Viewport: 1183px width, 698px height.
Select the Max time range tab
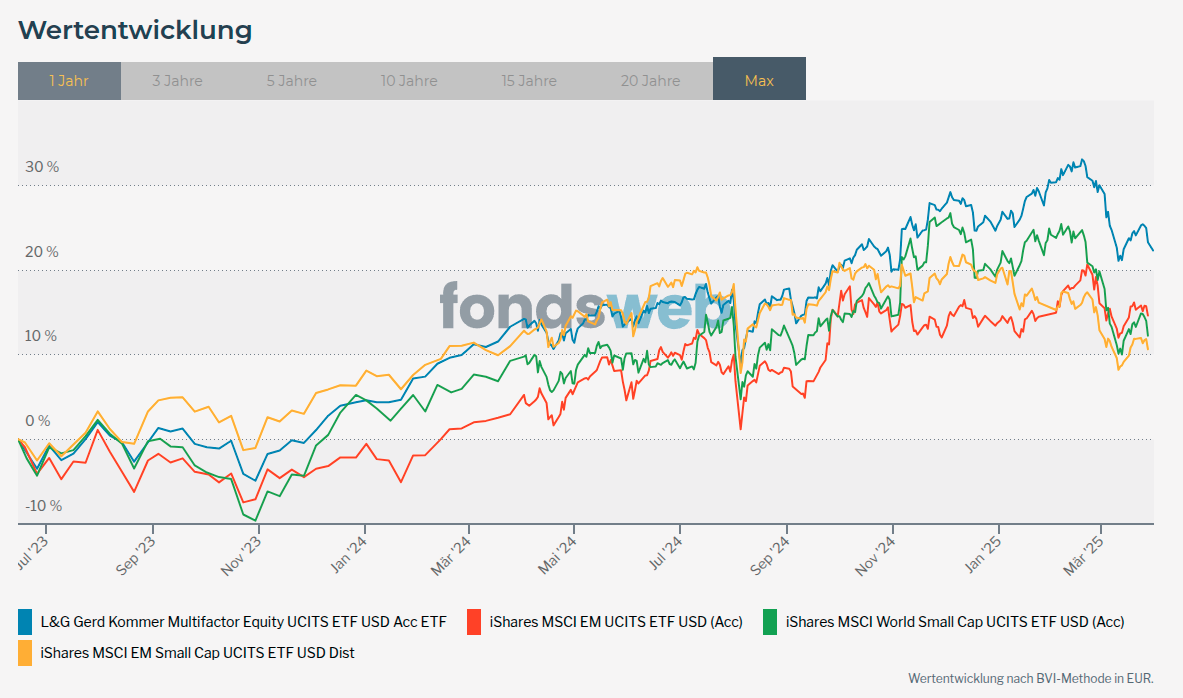point(759,81)
